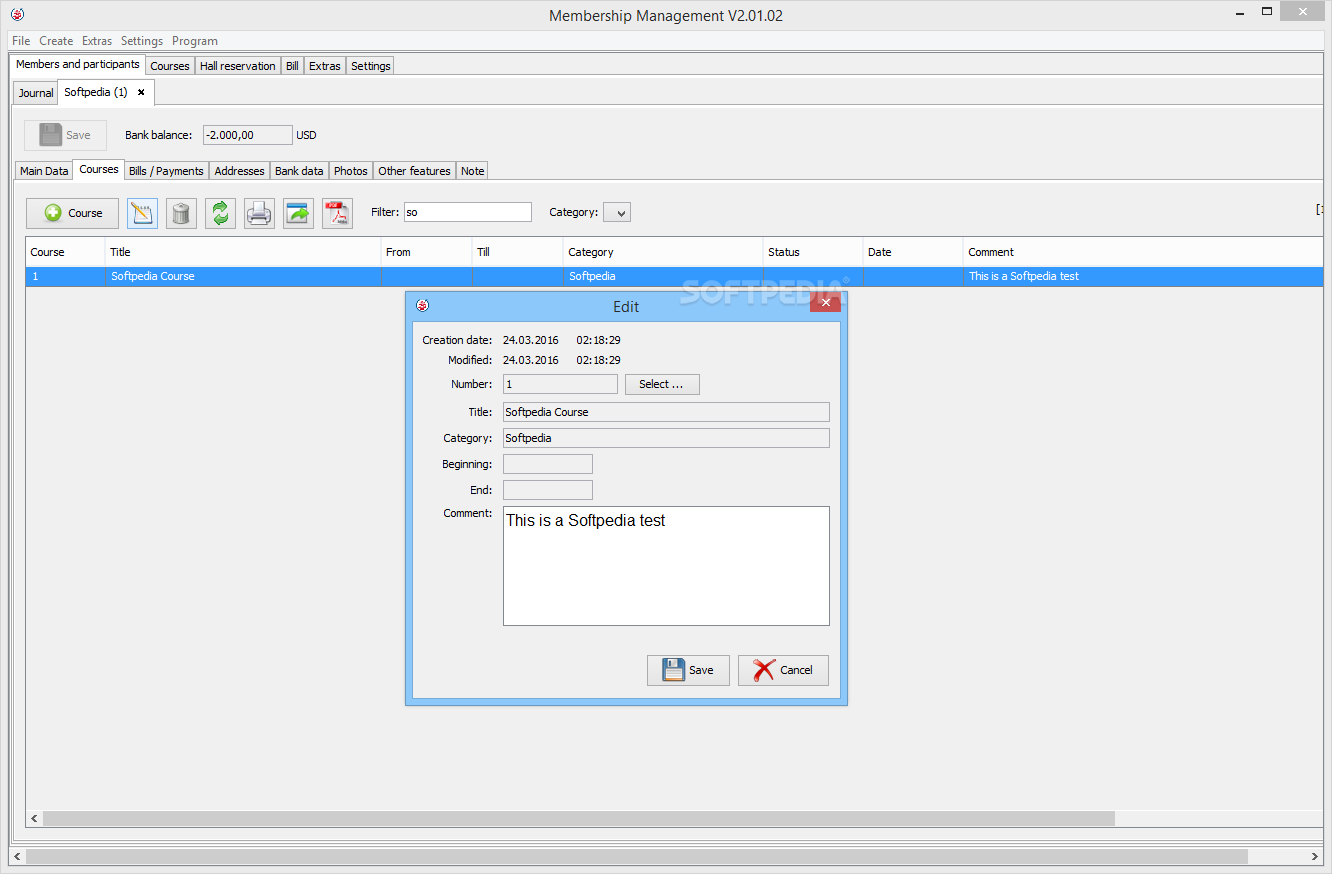Click the green refresh arrows icon
1332x874 pixels.
[220, 213]
